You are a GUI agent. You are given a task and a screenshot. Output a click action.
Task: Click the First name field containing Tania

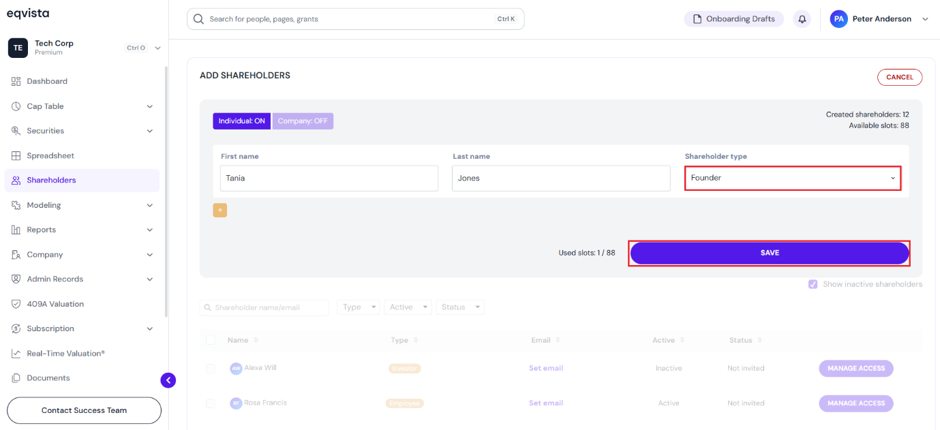point(329,178)
